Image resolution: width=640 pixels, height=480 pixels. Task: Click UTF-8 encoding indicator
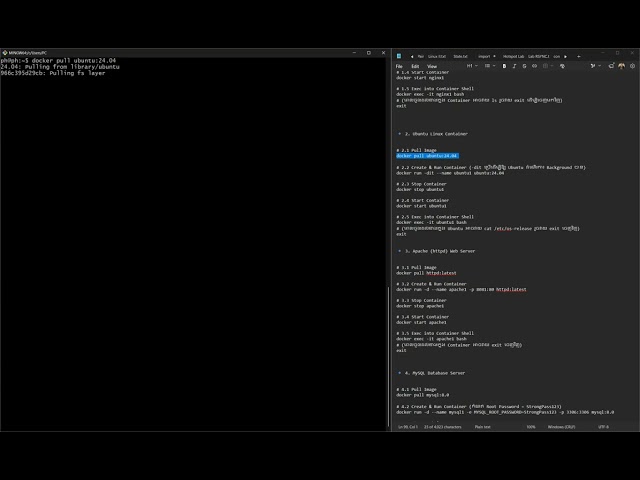click(x=603, y=427)
